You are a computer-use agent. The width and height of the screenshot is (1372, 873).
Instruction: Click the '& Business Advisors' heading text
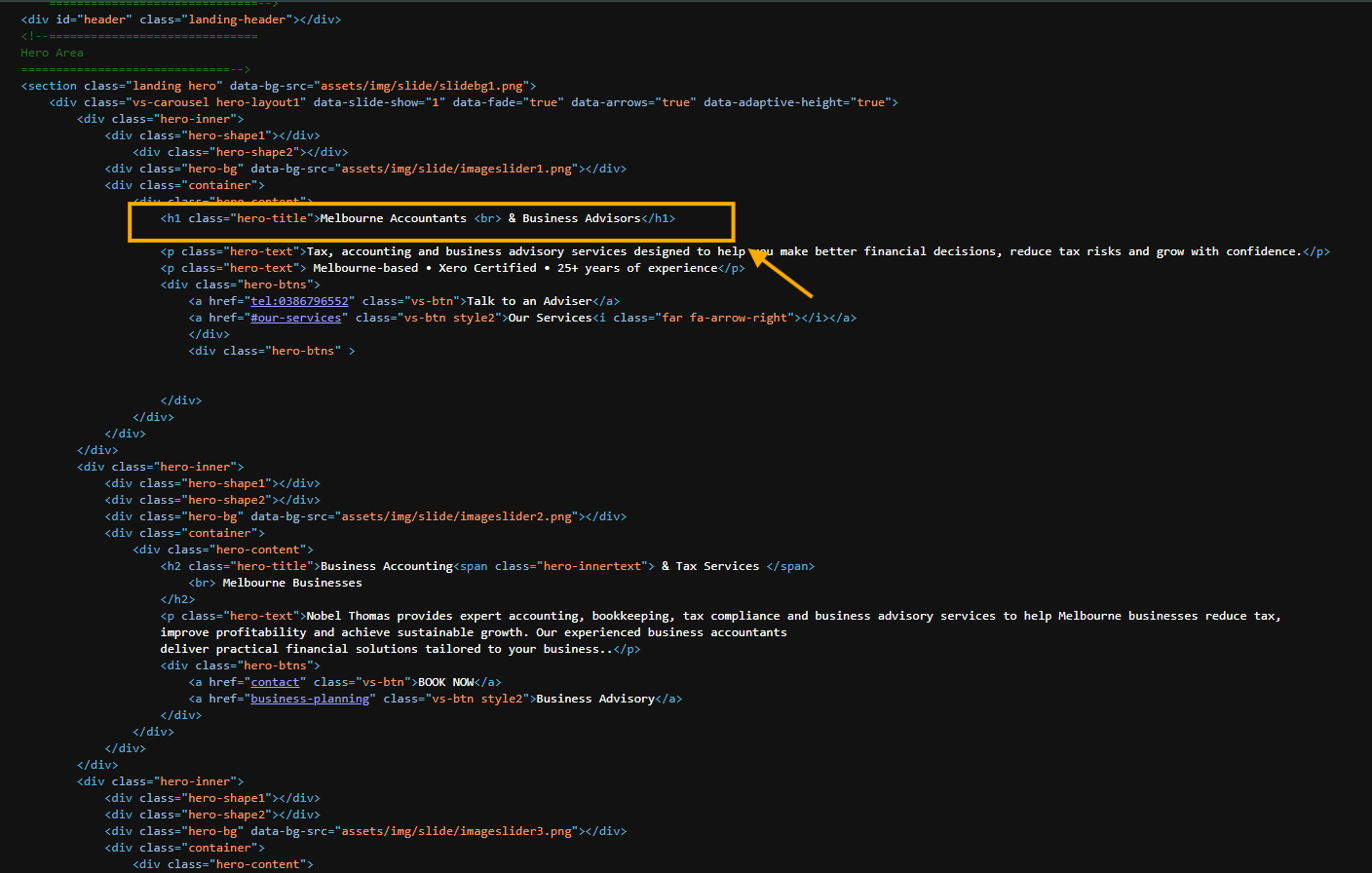[x=575, y=218]
